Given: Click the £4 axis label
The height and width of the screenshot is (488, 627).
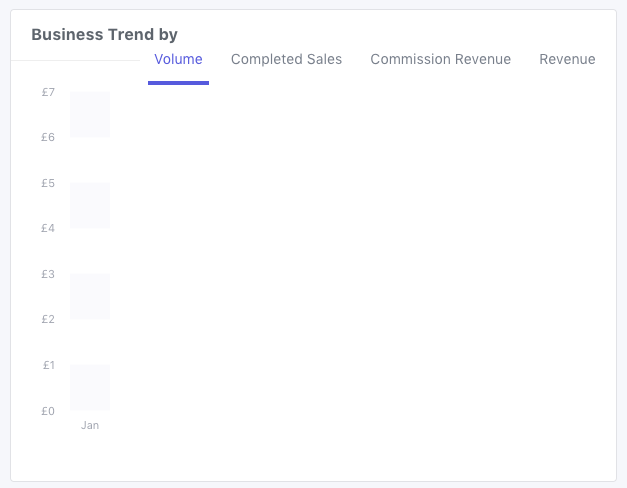Looking at the screenshot, I should 48,228.
